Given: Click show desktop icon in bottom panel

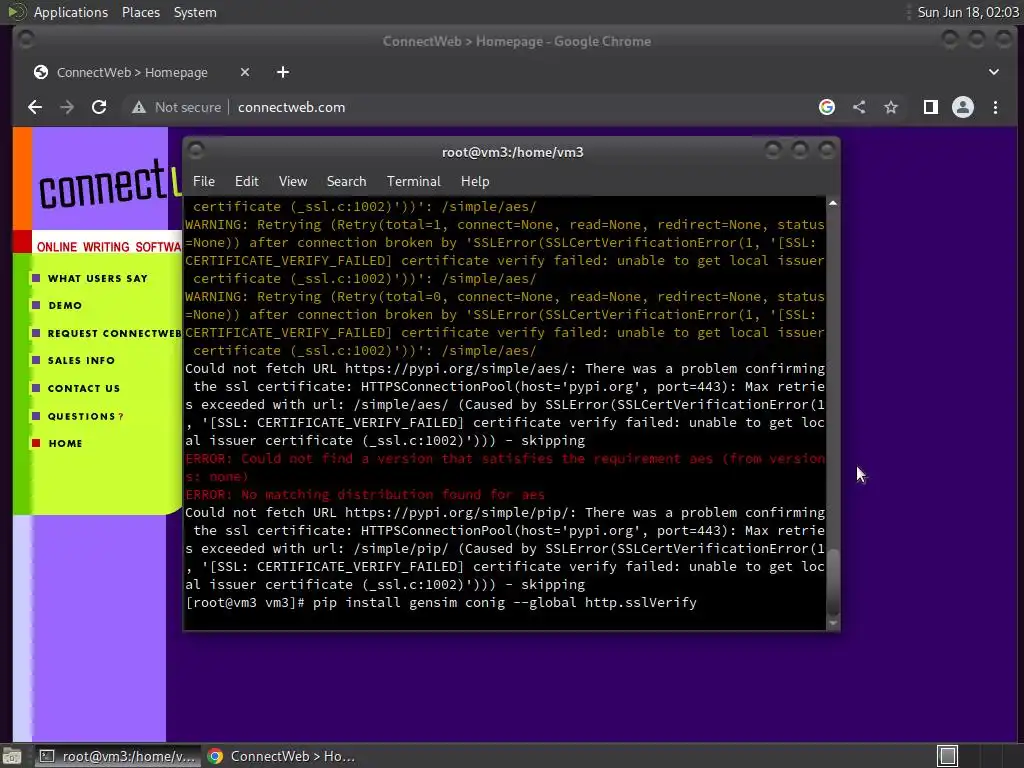Looking at the screenshot, I should pos(12,756).
